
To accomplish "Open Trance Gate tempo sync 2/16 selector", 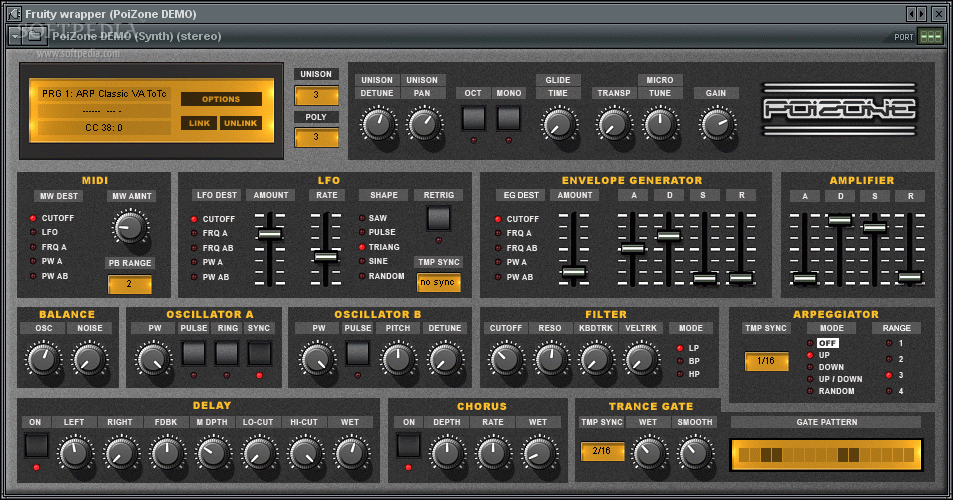I will [x=602, y=451].
